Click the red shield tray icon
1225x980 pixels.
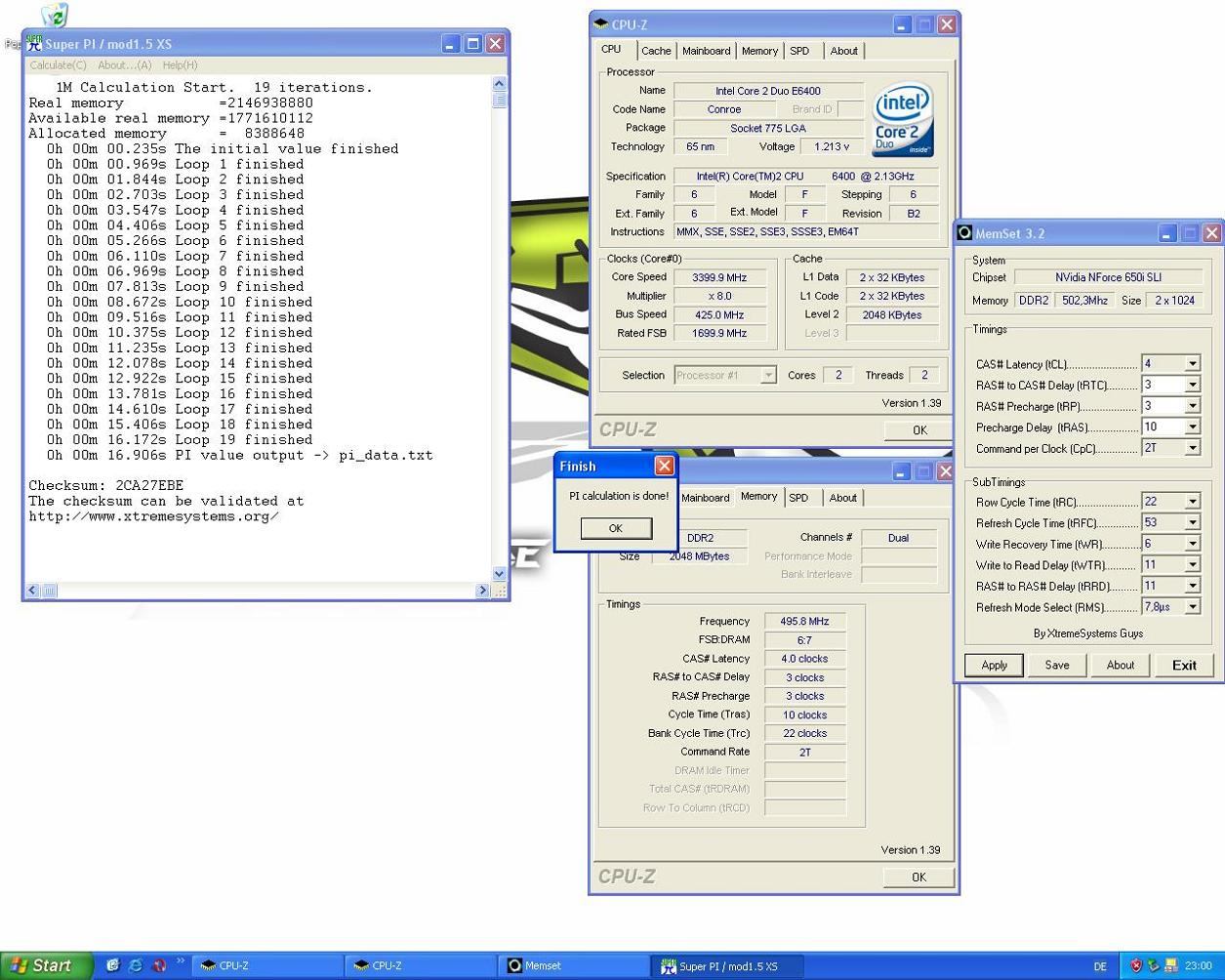click(1136, 965)
